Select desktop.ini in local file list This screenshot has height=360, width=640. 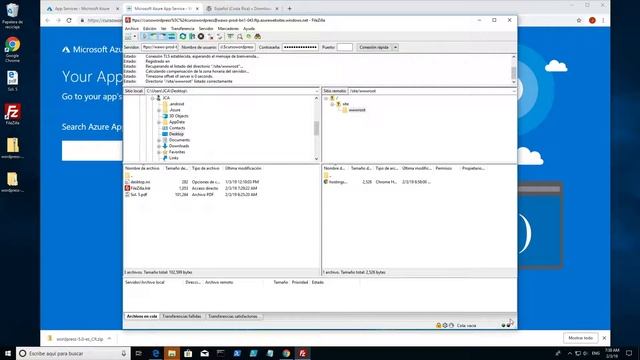pyautogui.click(x=140, y=182)
